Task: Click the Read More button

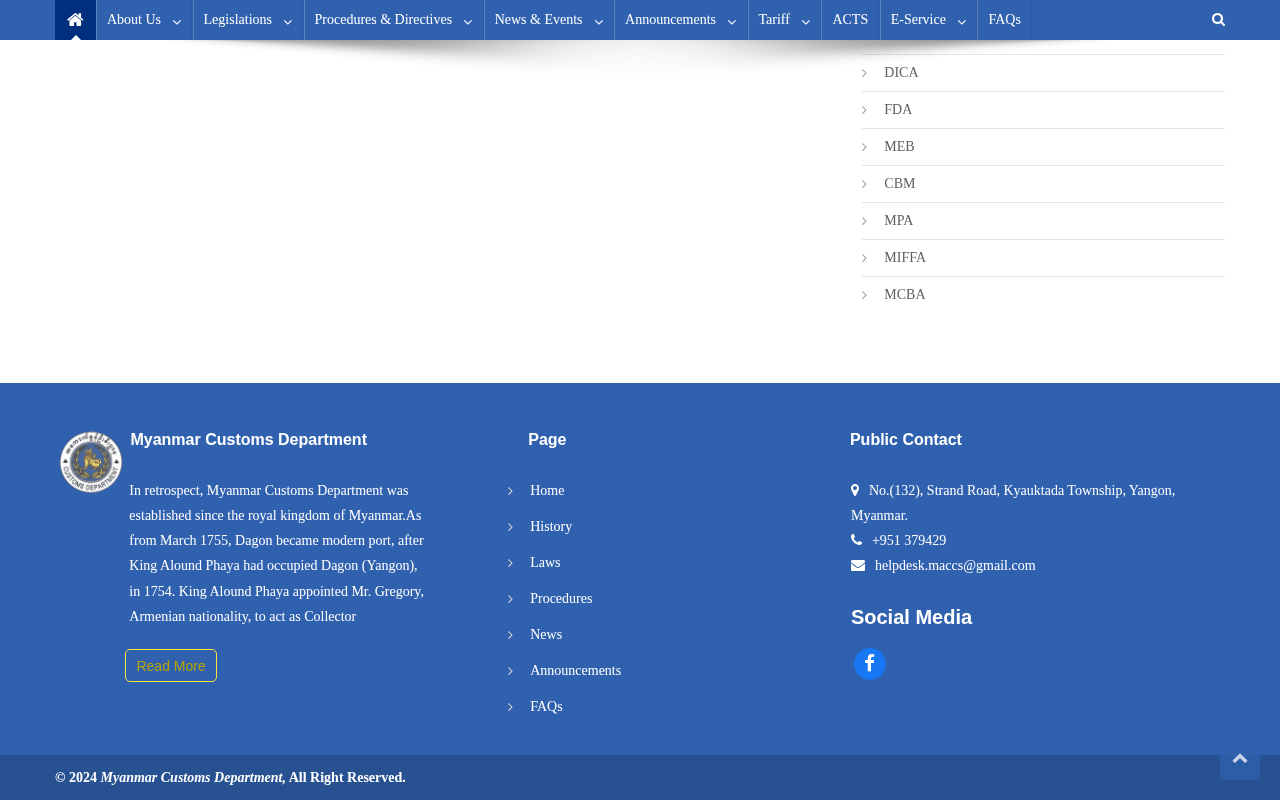Action: (171, 666)
